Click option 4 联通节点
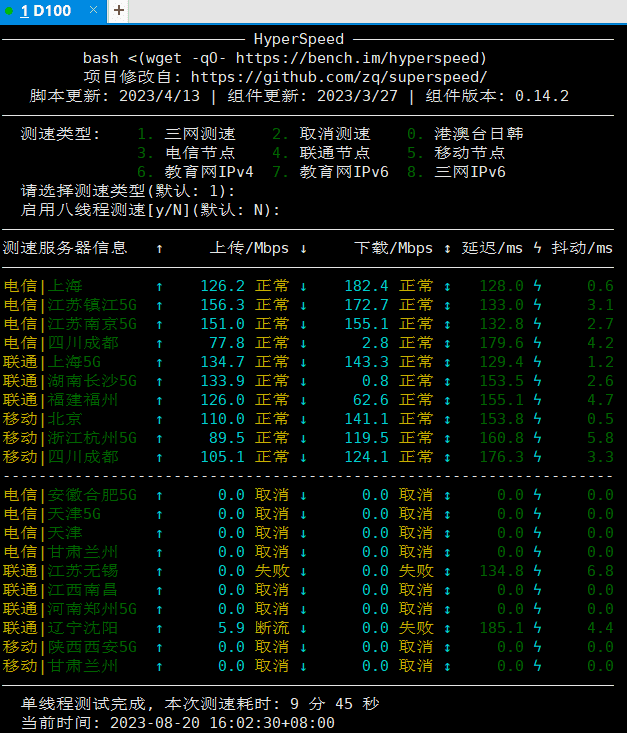This screenshot has width=627, height=733. [321, 153]
